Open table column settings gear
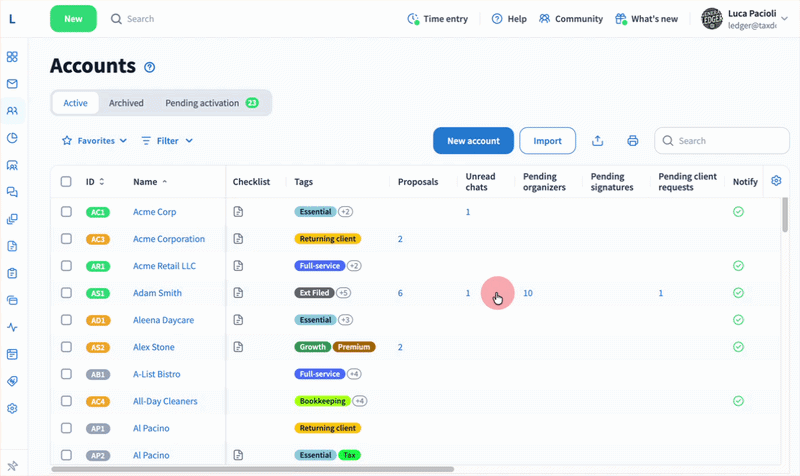This screenshot has height=476, width=800. [776, 181]
